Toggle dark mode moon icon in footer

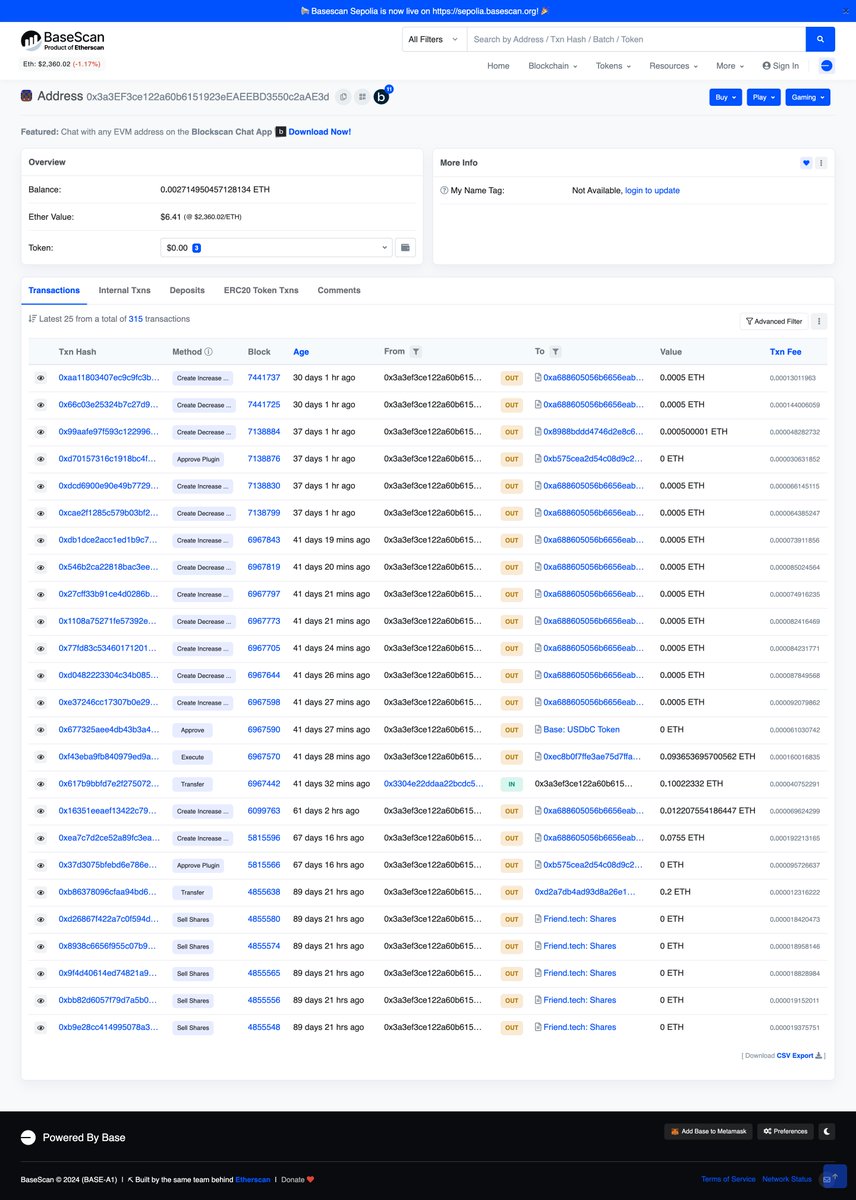[827, 1131]
